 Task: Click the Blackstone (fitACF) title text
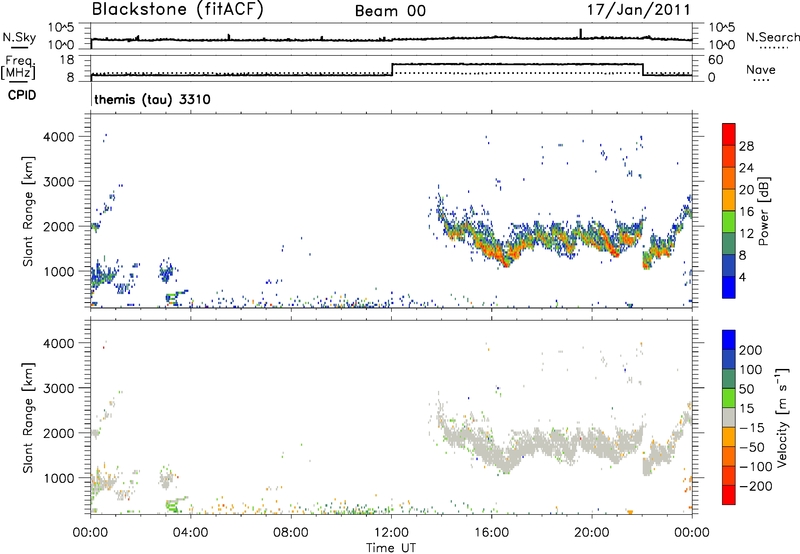click(177, 9)
